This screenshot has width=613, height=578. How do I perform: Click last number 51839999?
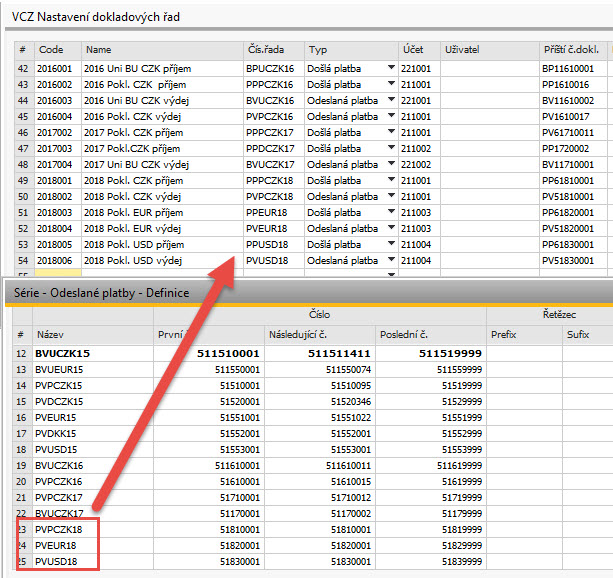pyautogui.click(x=431, y=562)
